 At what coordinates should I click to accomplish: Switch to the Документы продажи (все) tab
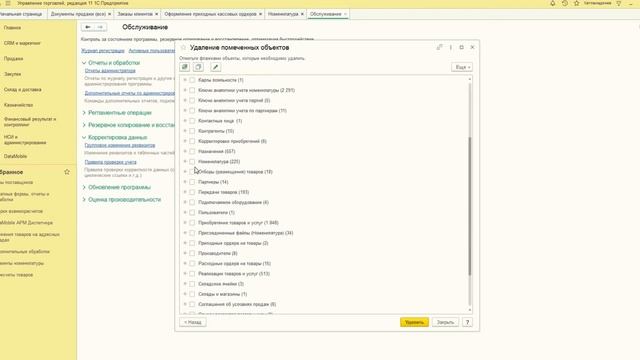(x=78, y=14)
